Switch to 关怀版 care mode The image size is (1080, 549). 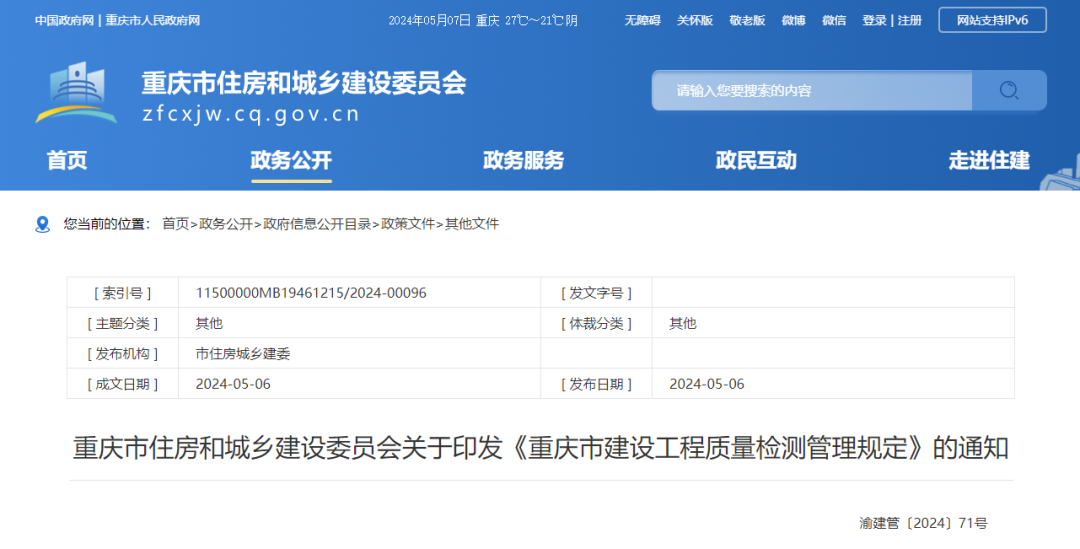(695, 21)
